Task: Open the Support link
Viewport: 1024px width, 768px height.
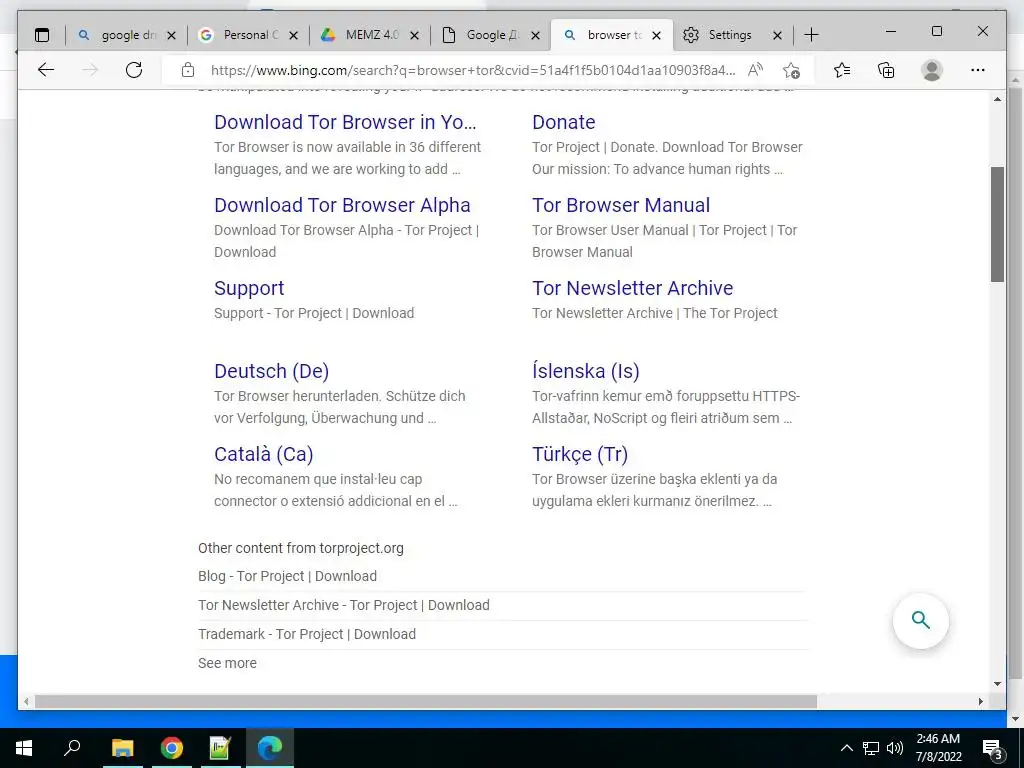Action: click(x=249, y=288)
